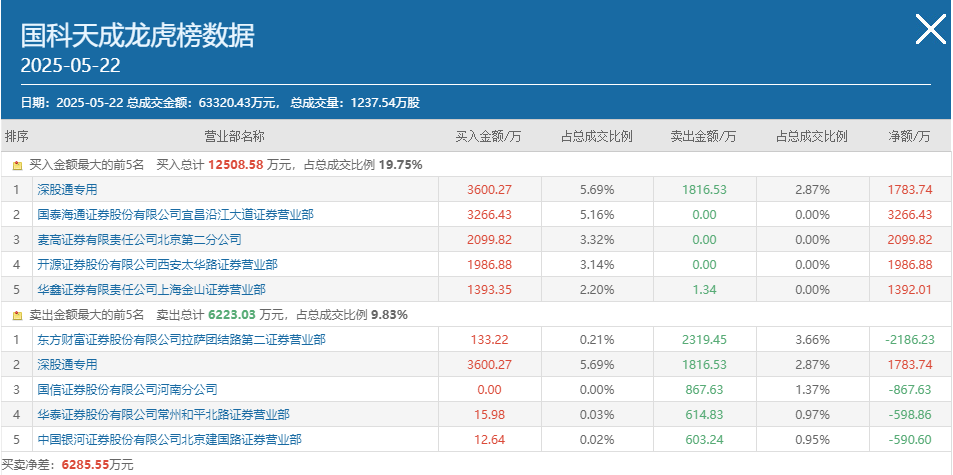The image size is (953, 475).
Task: Click buy amount 1986.88 for 开源证券
Action: click(489, 264)
